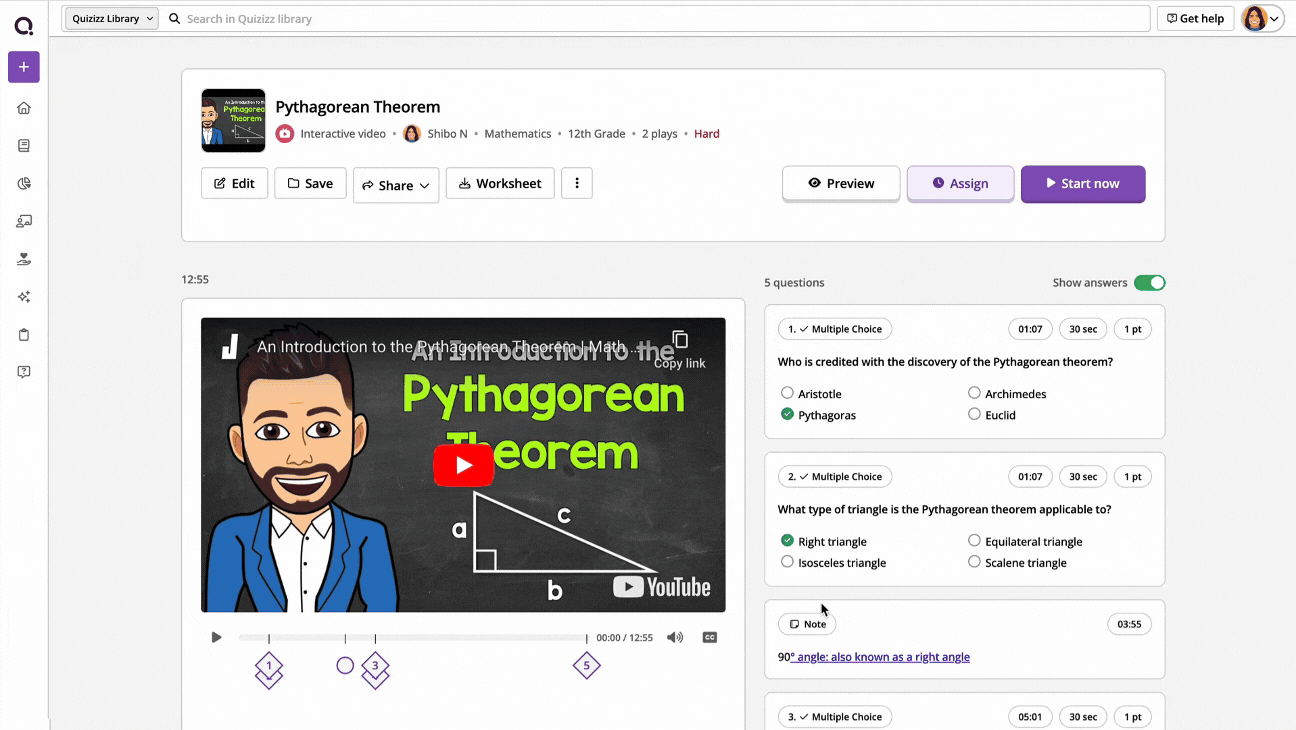Image resolution: width=1296 pixels, height=730 pixels.
Task: Click the Worksheet download button
Action: click(500, 183)
